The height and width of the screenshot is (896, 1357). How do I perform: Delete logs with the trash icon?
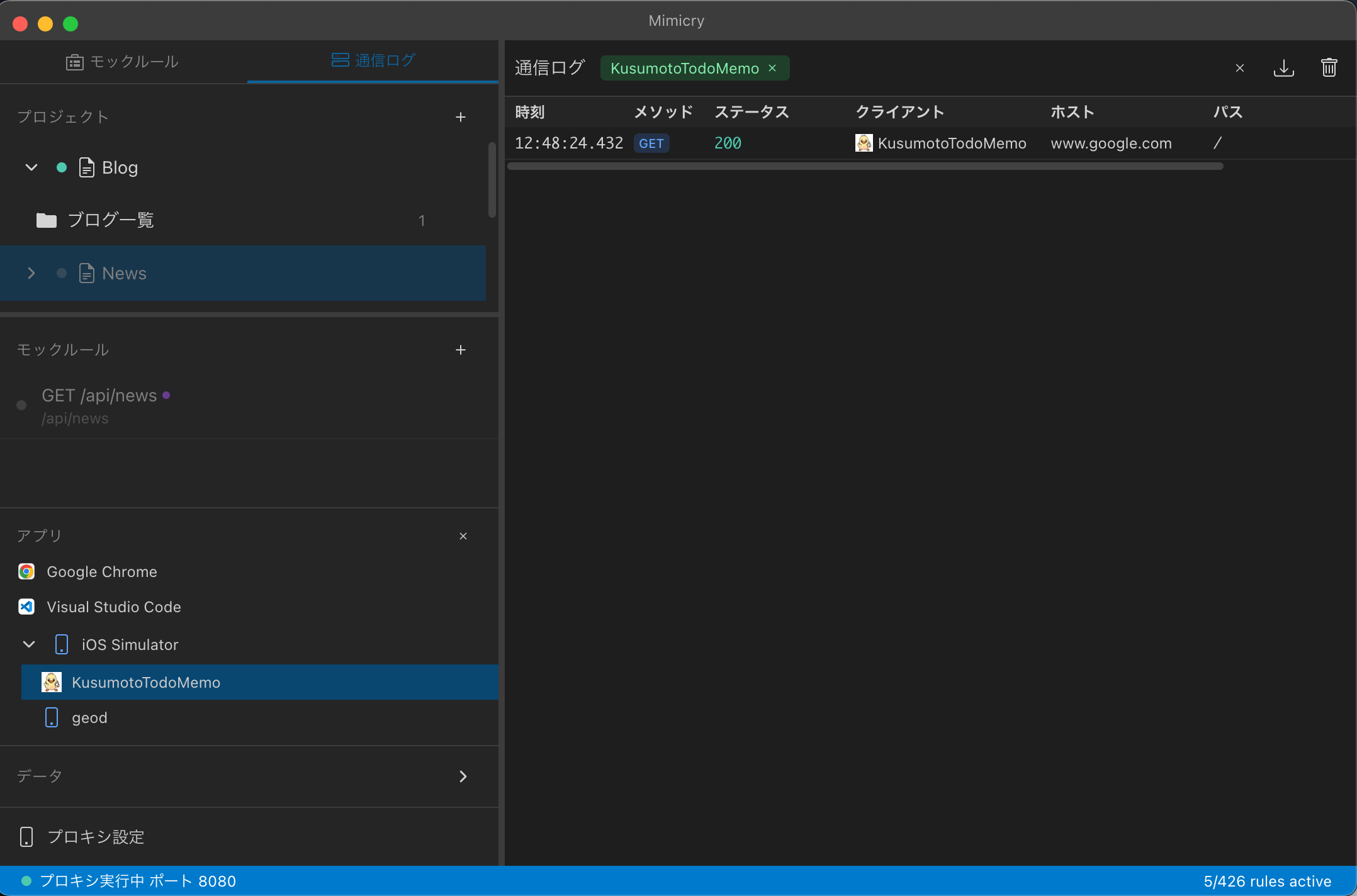(1329, 68)
